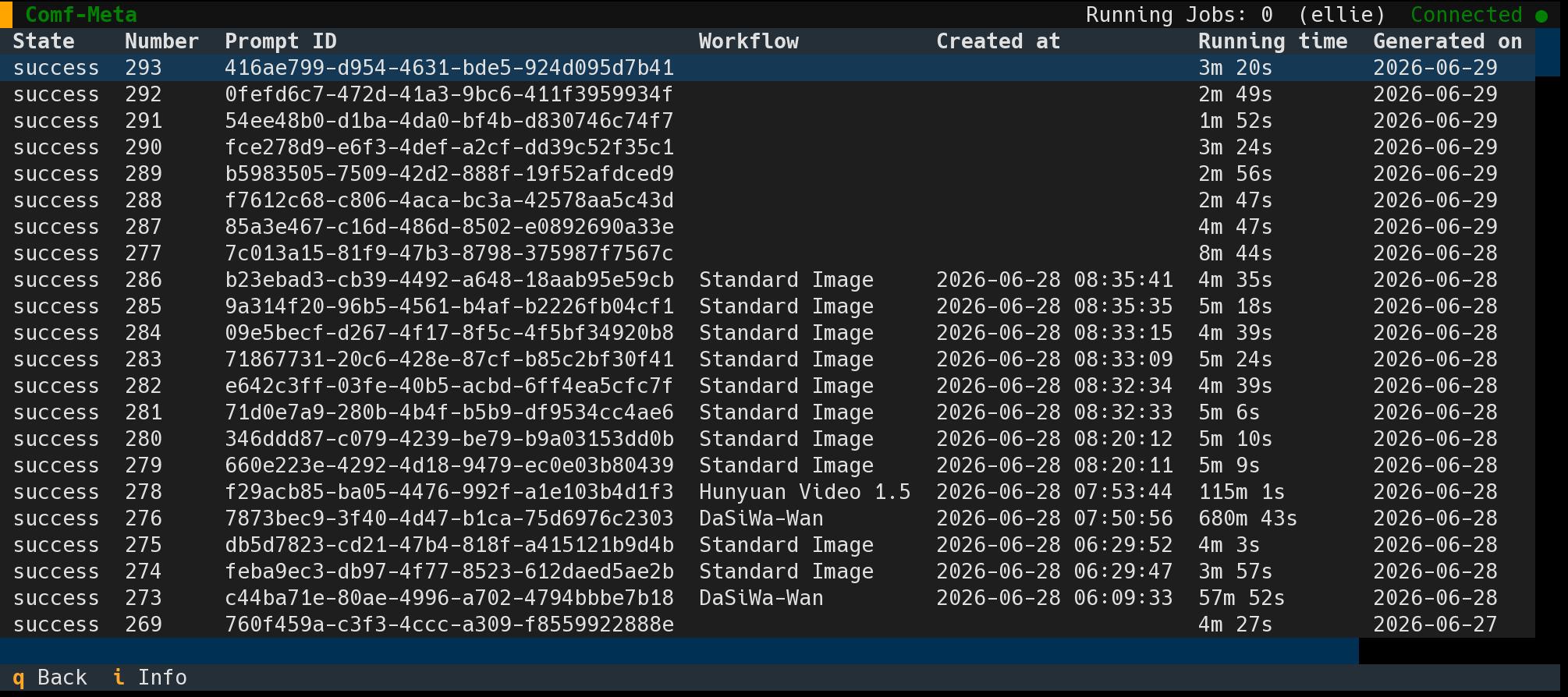The height and width of the screenshot is (697, 1568).
Task: Click created time 2026-06-28 08:32:33
Action: 1055,412
